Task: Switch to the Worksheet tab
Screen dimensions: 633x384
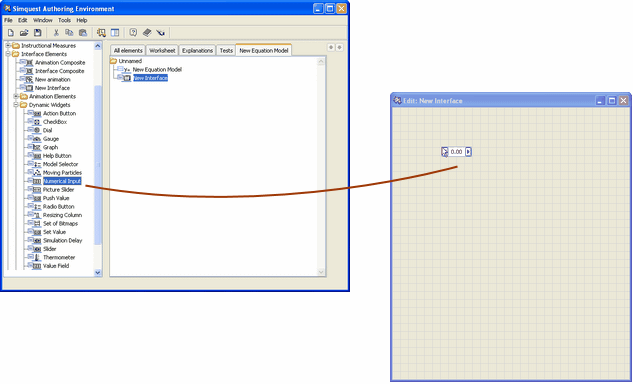Action: click(162, 50)
